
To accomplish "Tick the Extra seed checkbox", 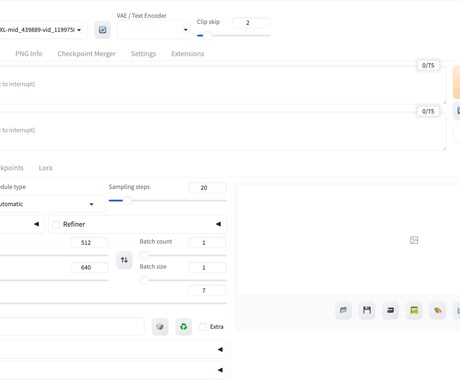I will pos(202,327).
